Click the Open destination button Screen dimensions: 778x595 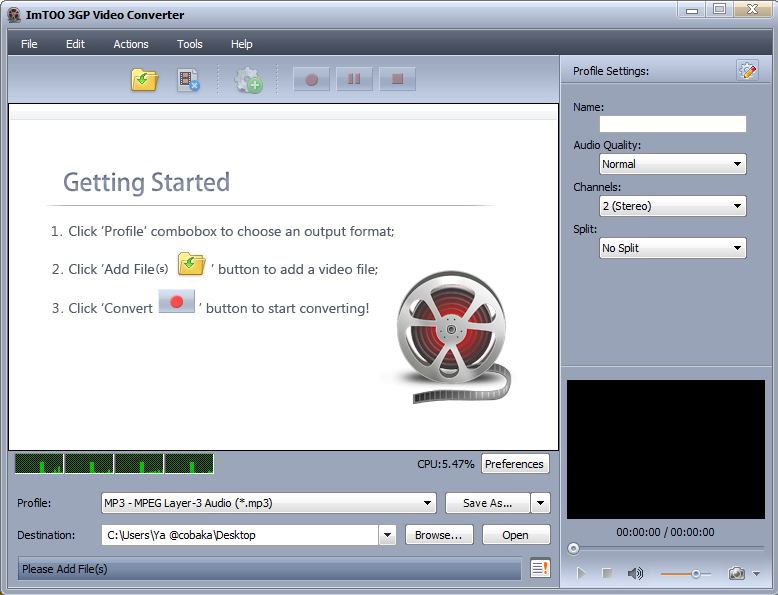(x=516, y=535)
